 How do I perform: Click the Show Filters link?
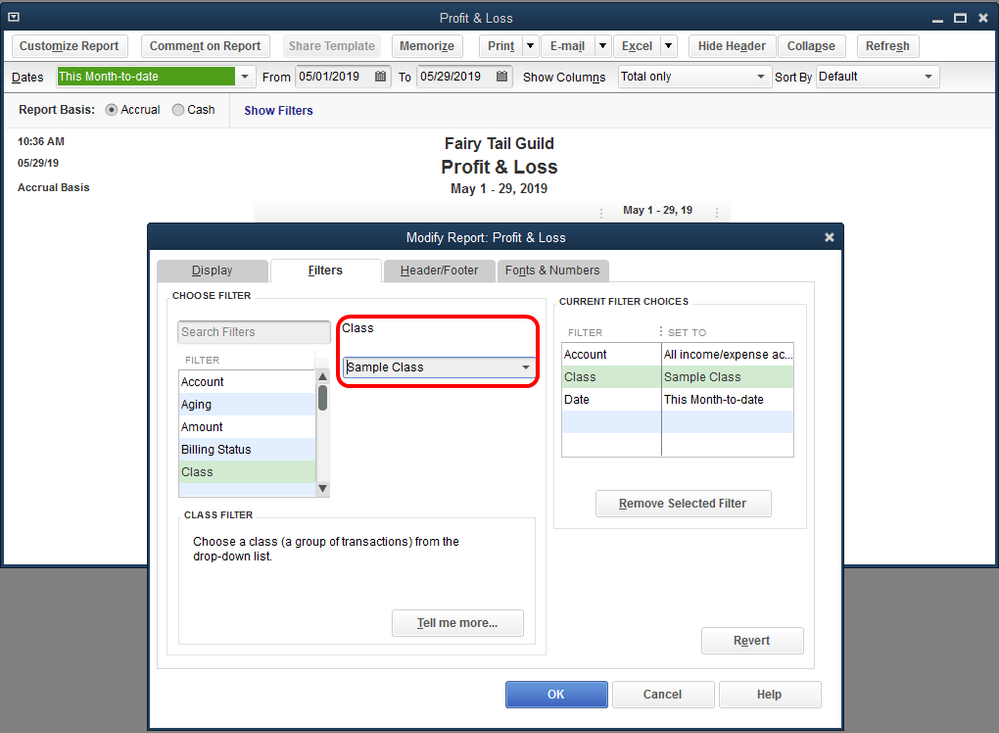278,110
